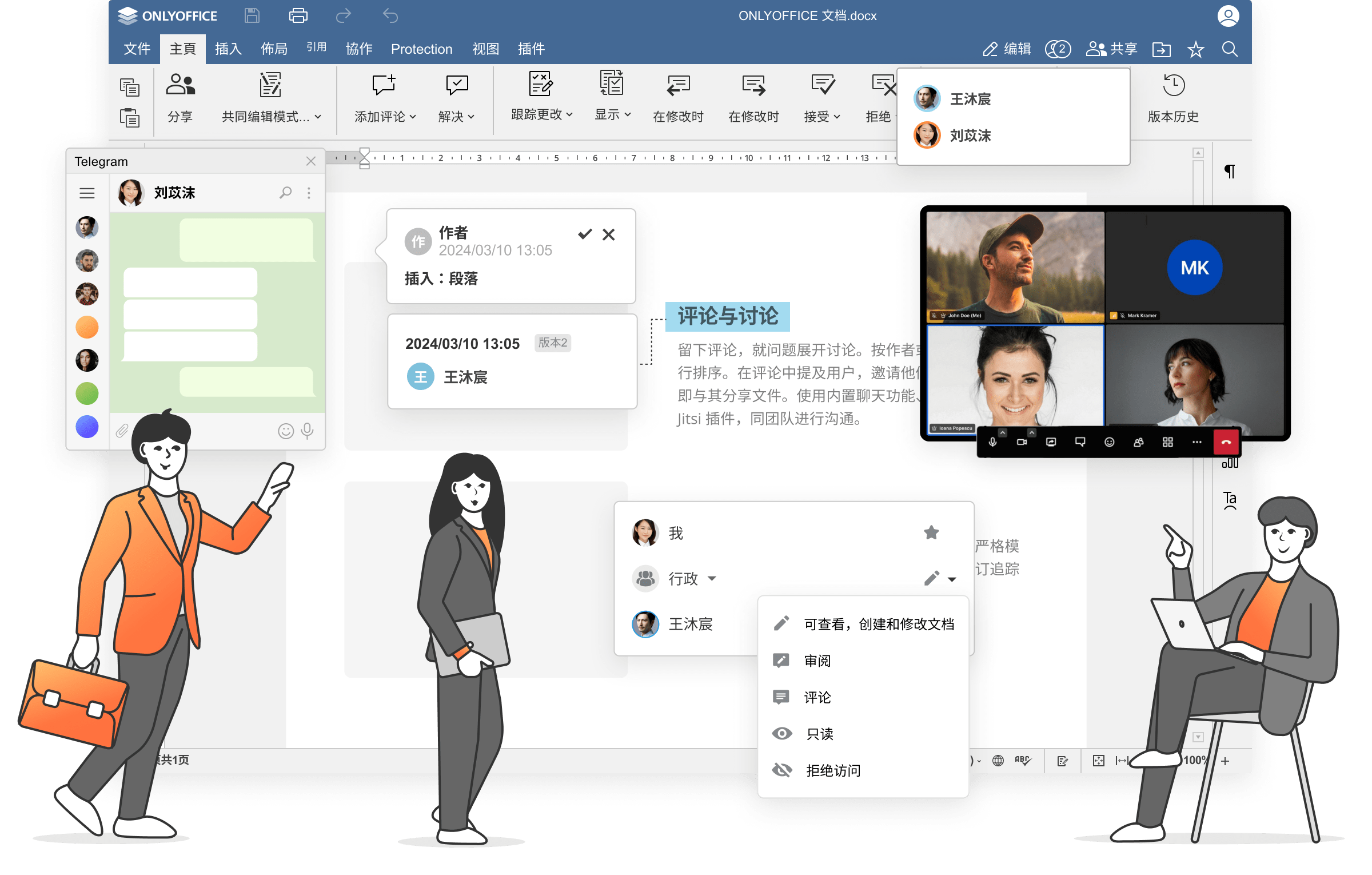Click the 分享 ribbon button

coord(180,98)
